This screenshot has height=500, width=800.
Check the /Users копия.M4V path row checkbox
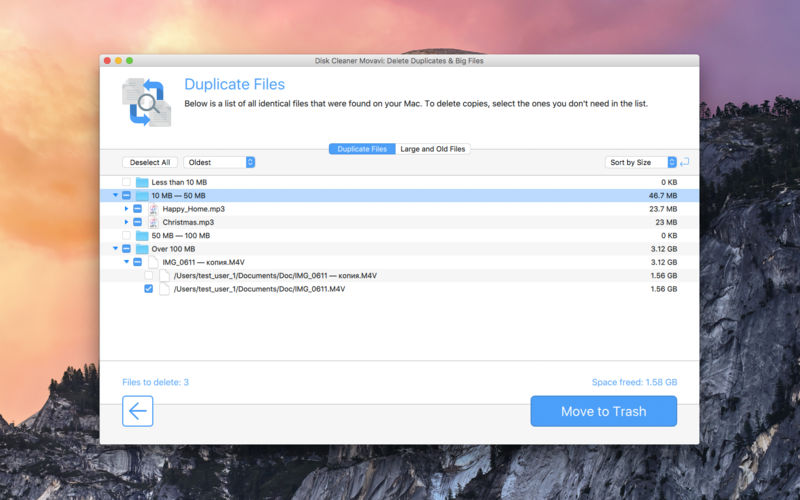click(x=148, y=275)
